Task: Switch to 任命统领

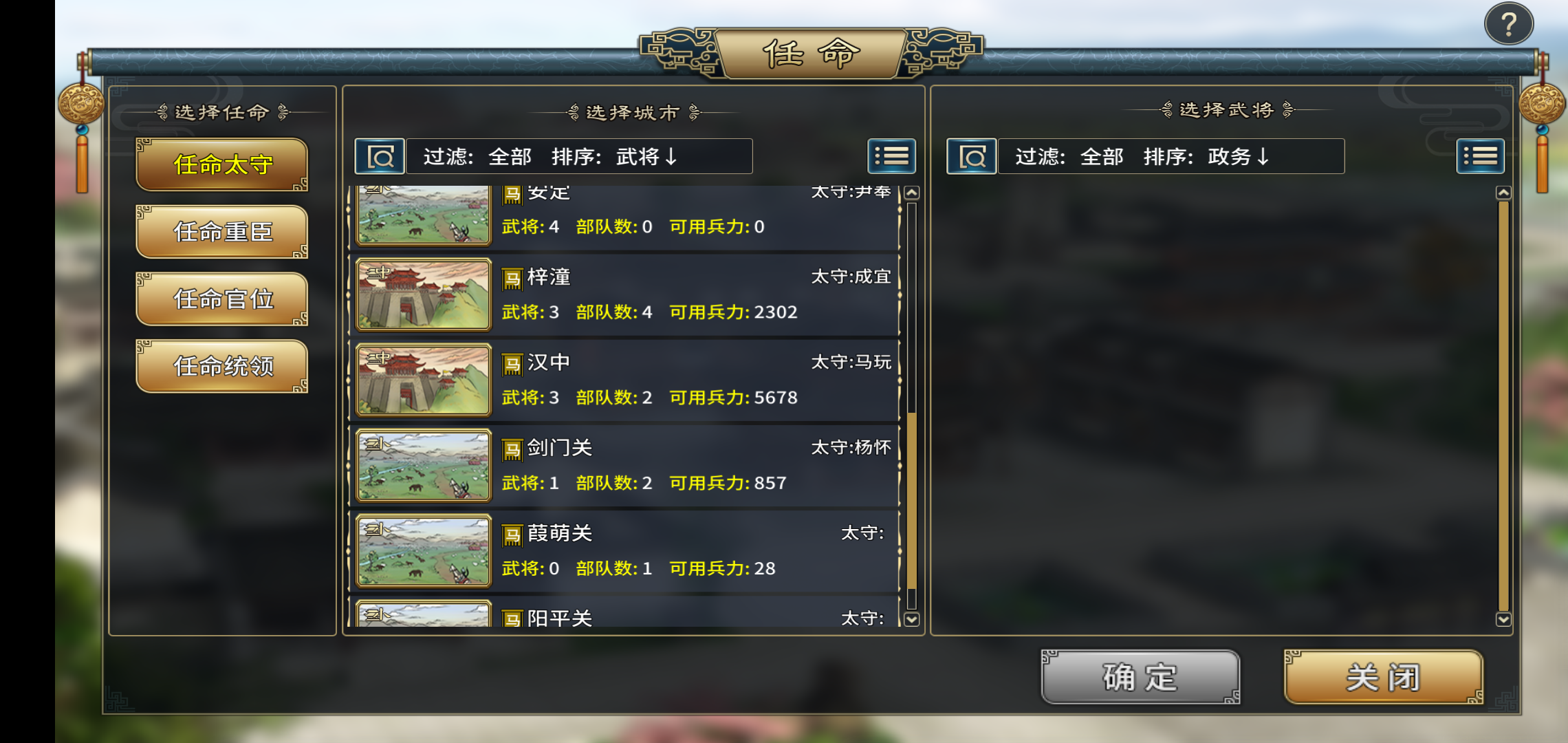Action: pos(222,366)
